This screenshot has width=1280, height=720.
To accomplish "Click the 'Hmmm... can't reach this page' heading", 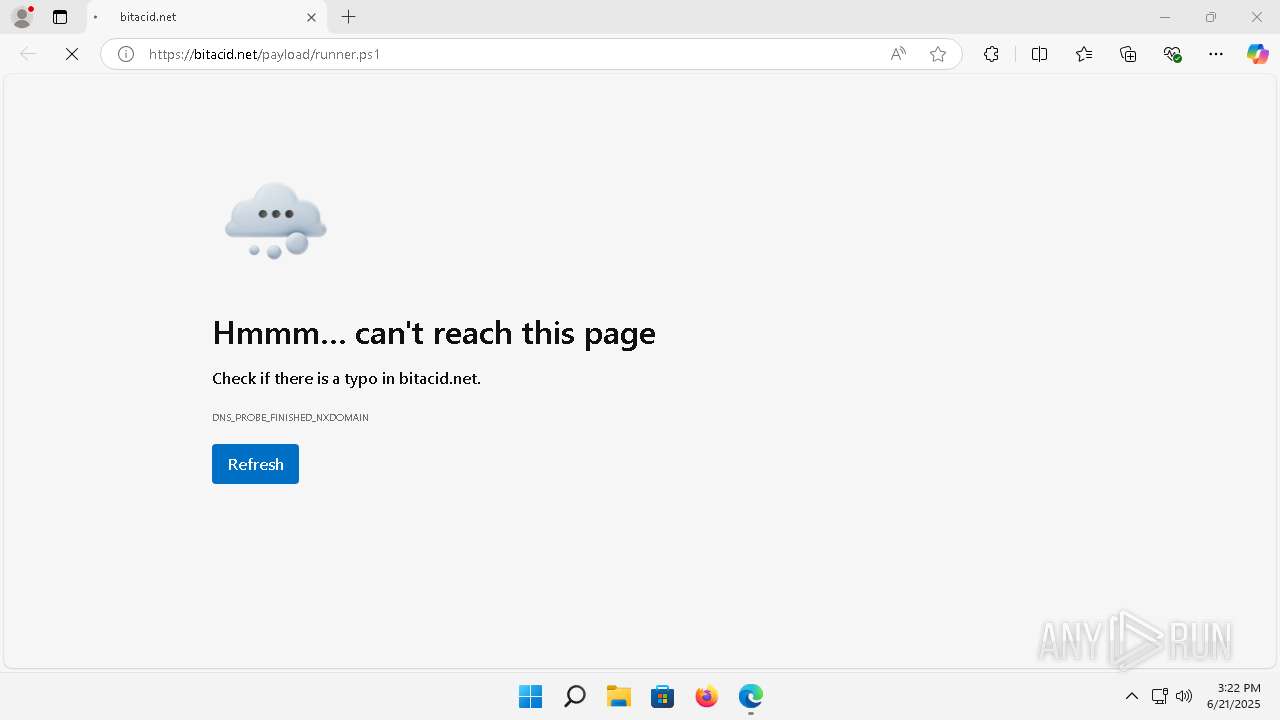I will (x=434, y=333).
